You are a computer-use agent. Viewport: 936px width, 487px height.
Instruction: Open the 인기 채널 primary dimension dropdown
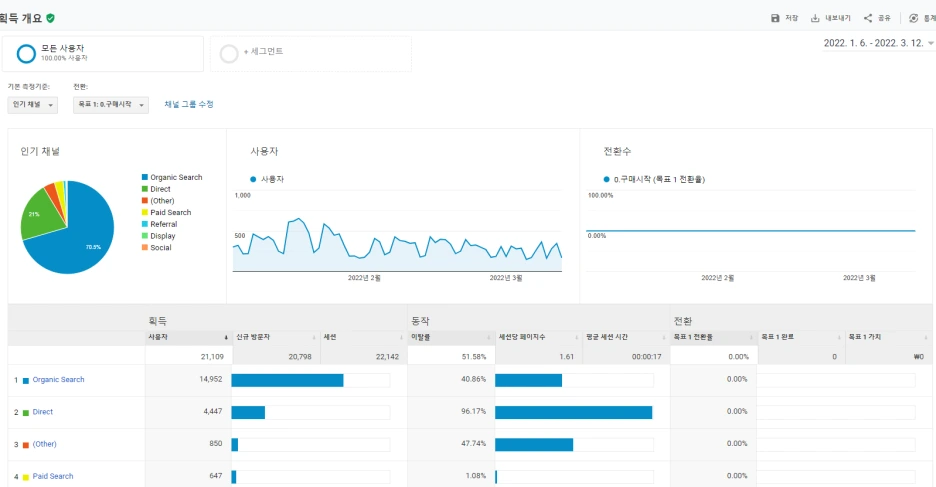tap(33, 104)
